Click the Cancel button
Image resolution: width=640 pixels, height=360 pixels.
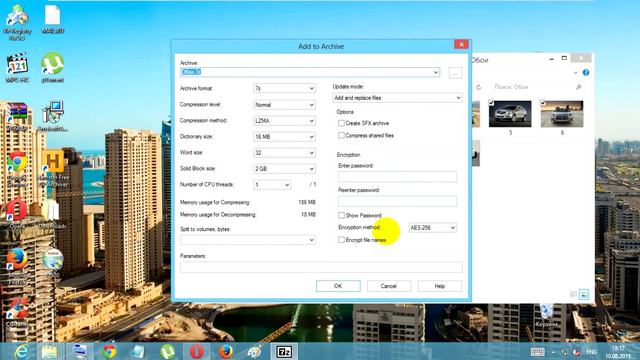pos(389,286)
